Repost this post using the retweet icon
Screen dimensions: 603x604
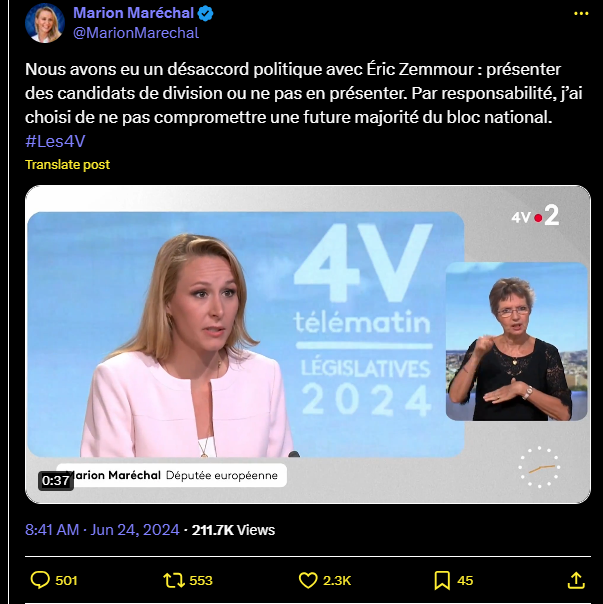(x=172, y=580)
